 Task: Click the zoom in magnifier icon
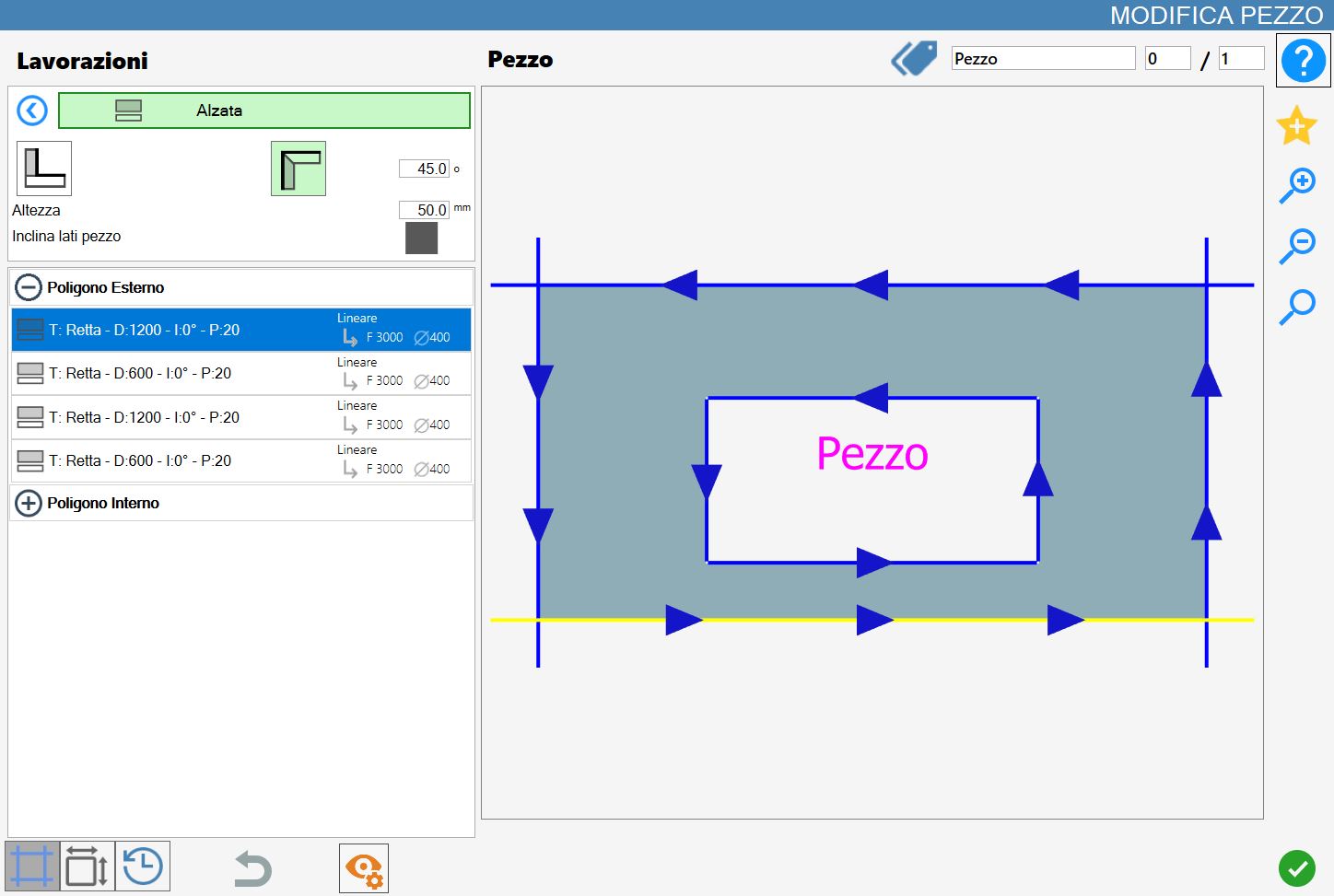(1297, 186)
